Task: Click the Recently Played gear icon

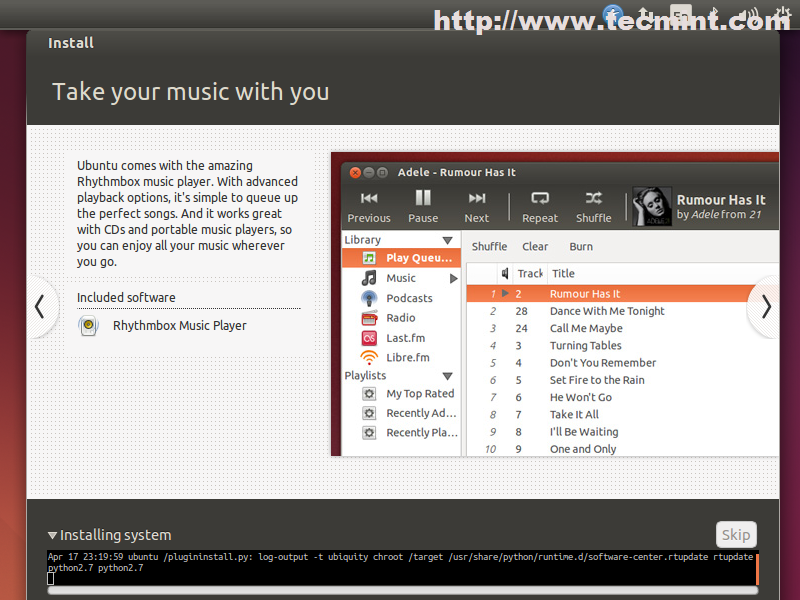Action: (x=369, y=433)
